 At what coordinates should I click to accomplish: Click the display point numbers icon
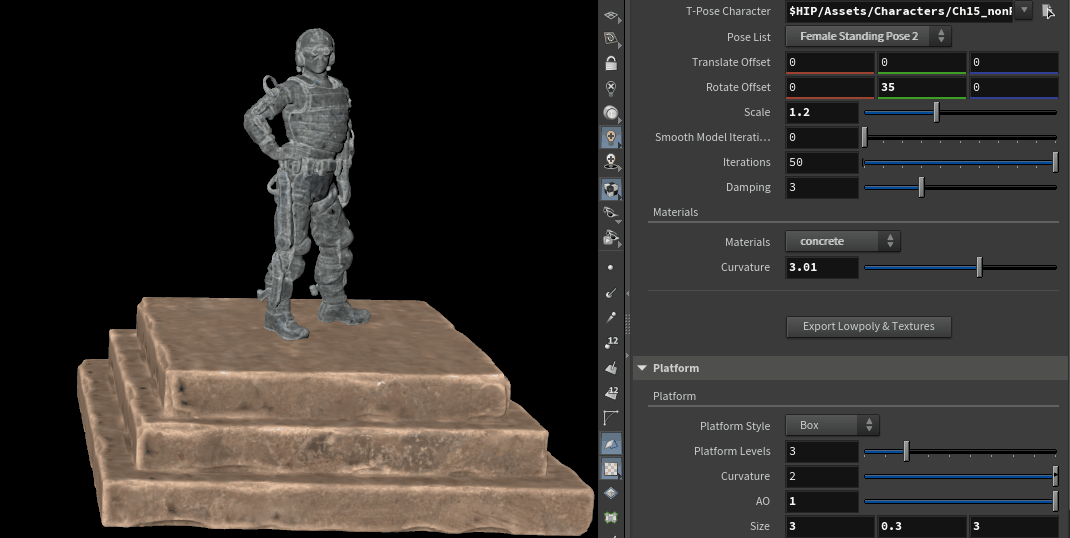[x=611, y=343]
